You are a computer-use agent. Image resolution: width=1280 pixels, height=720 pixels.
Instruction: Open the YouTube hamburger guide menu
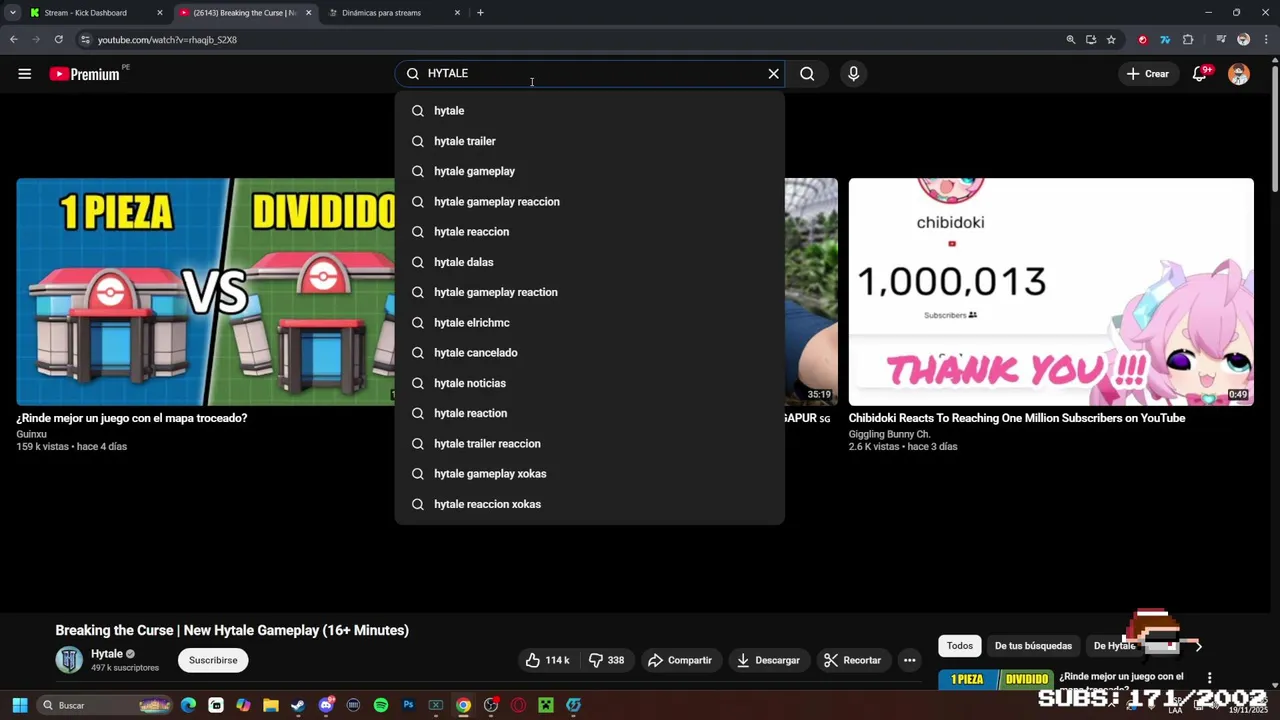tap(25, 74)
